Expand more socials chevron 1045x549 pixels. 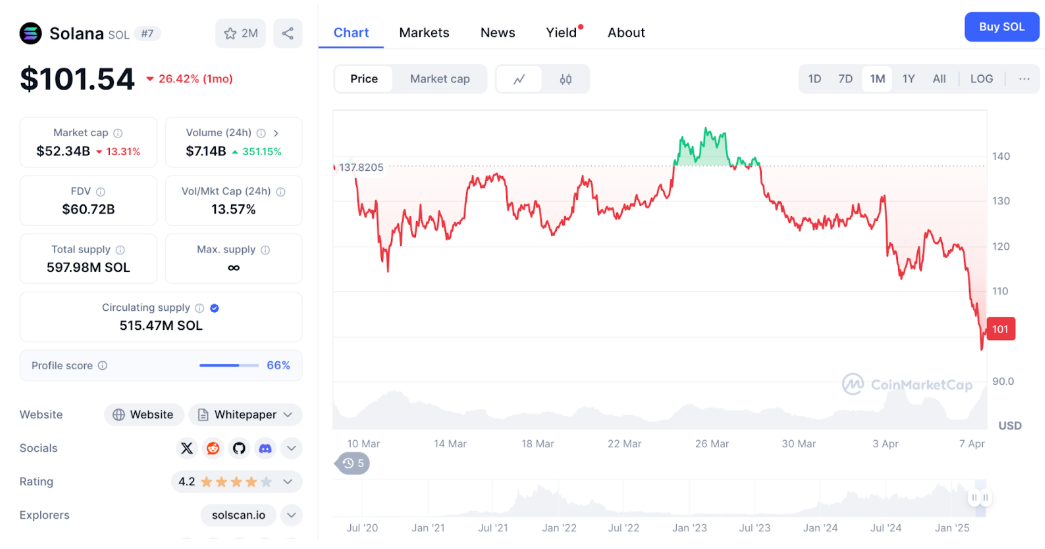click(291, 448)
